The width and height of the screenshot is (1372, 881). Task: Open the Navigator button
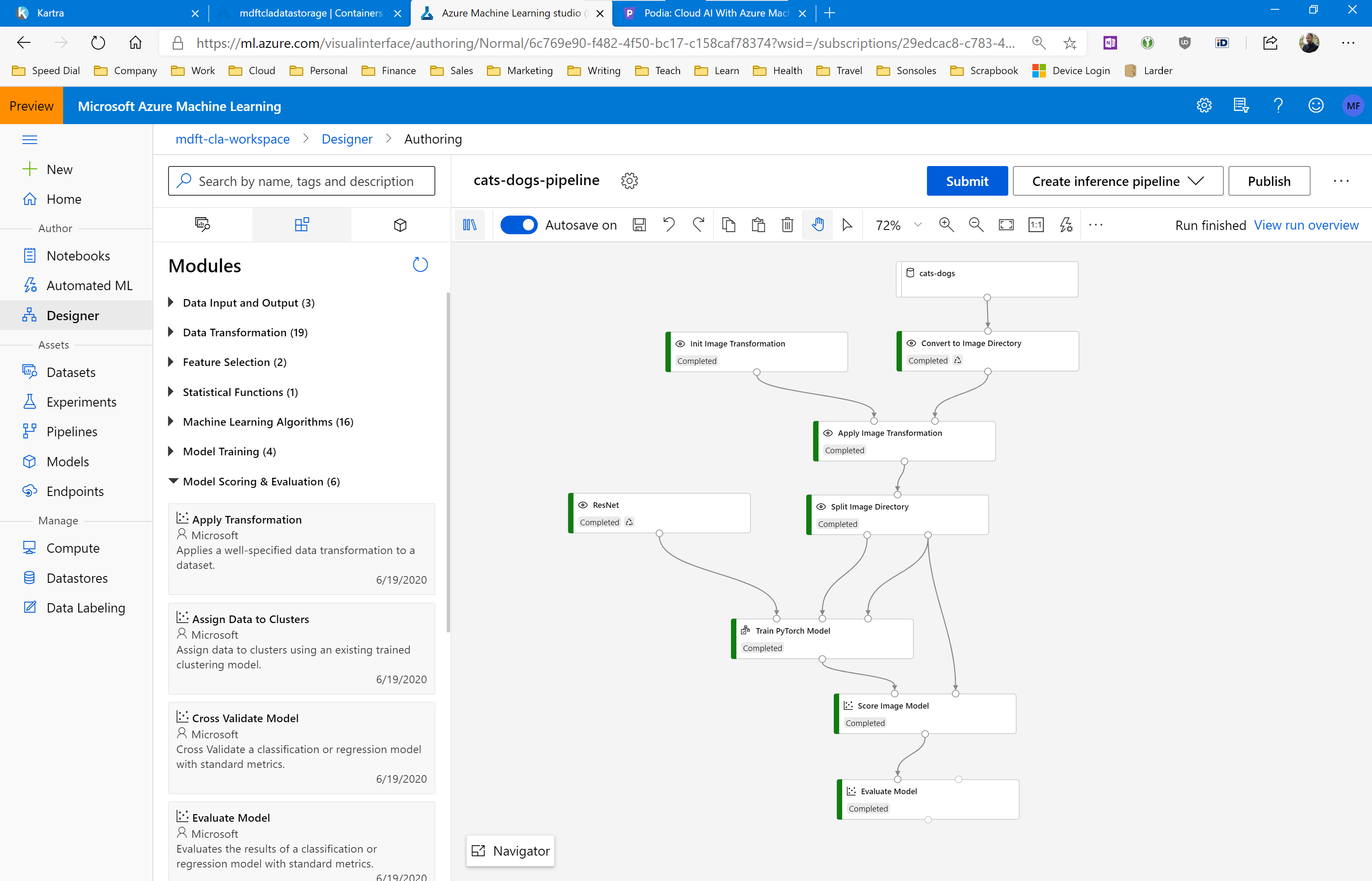coord(510,851)
